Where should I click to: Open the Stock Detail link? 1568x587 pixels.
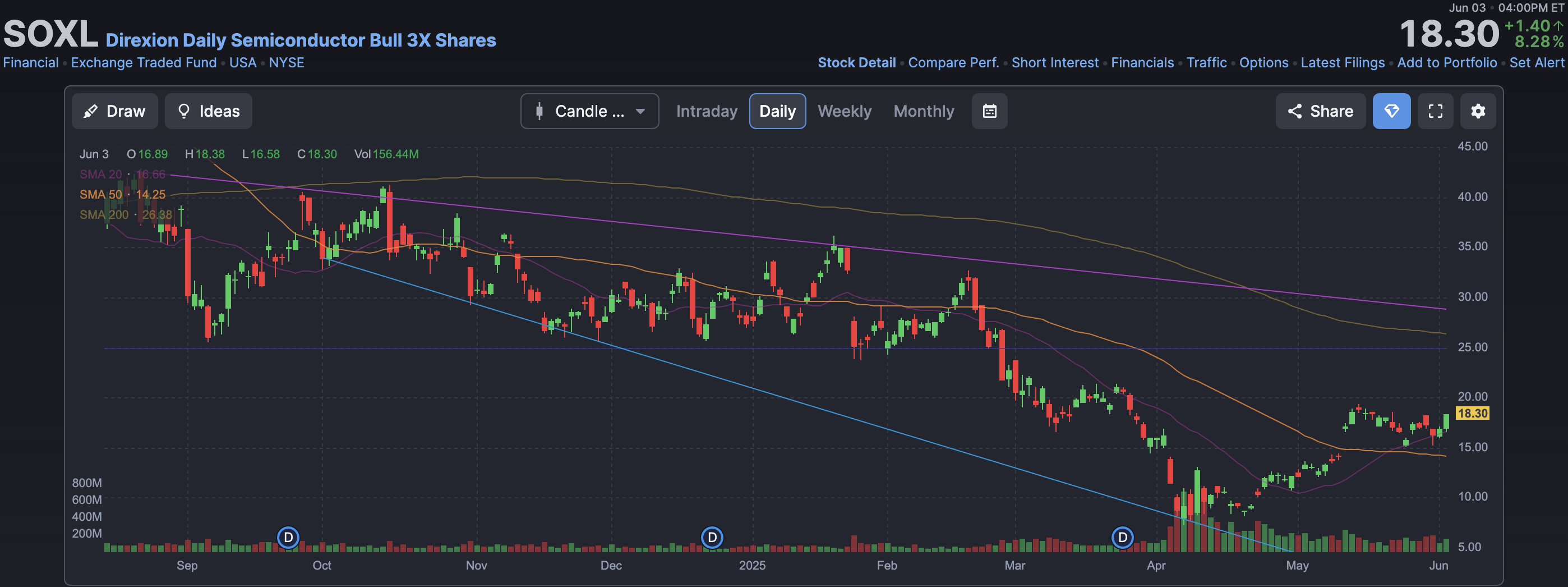[856, 63]
